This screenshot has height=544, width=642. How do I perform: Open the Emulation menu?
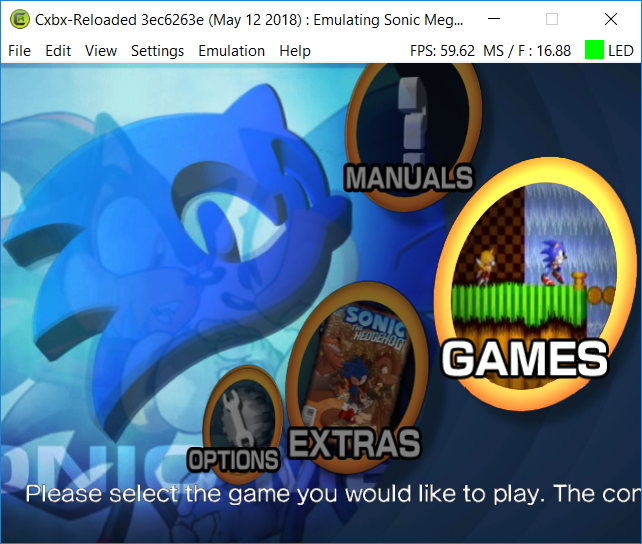[231, 51]
